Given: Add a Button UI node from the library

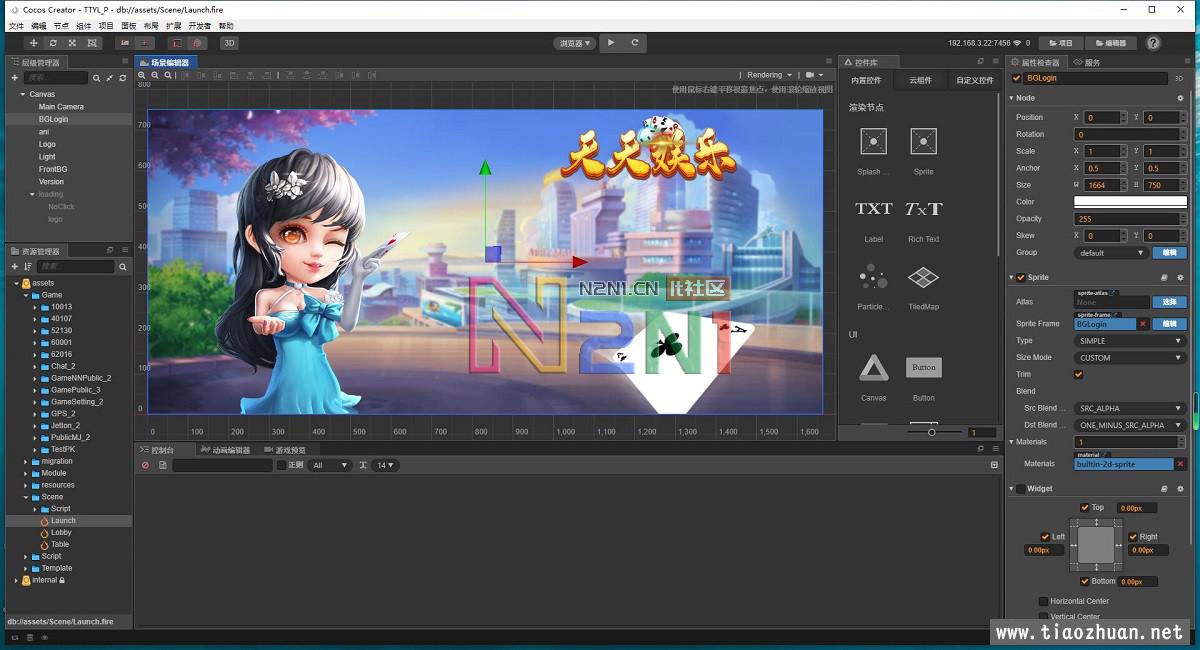Looking at the screenshot, I should pyautogui.click(x=923, y=367).
